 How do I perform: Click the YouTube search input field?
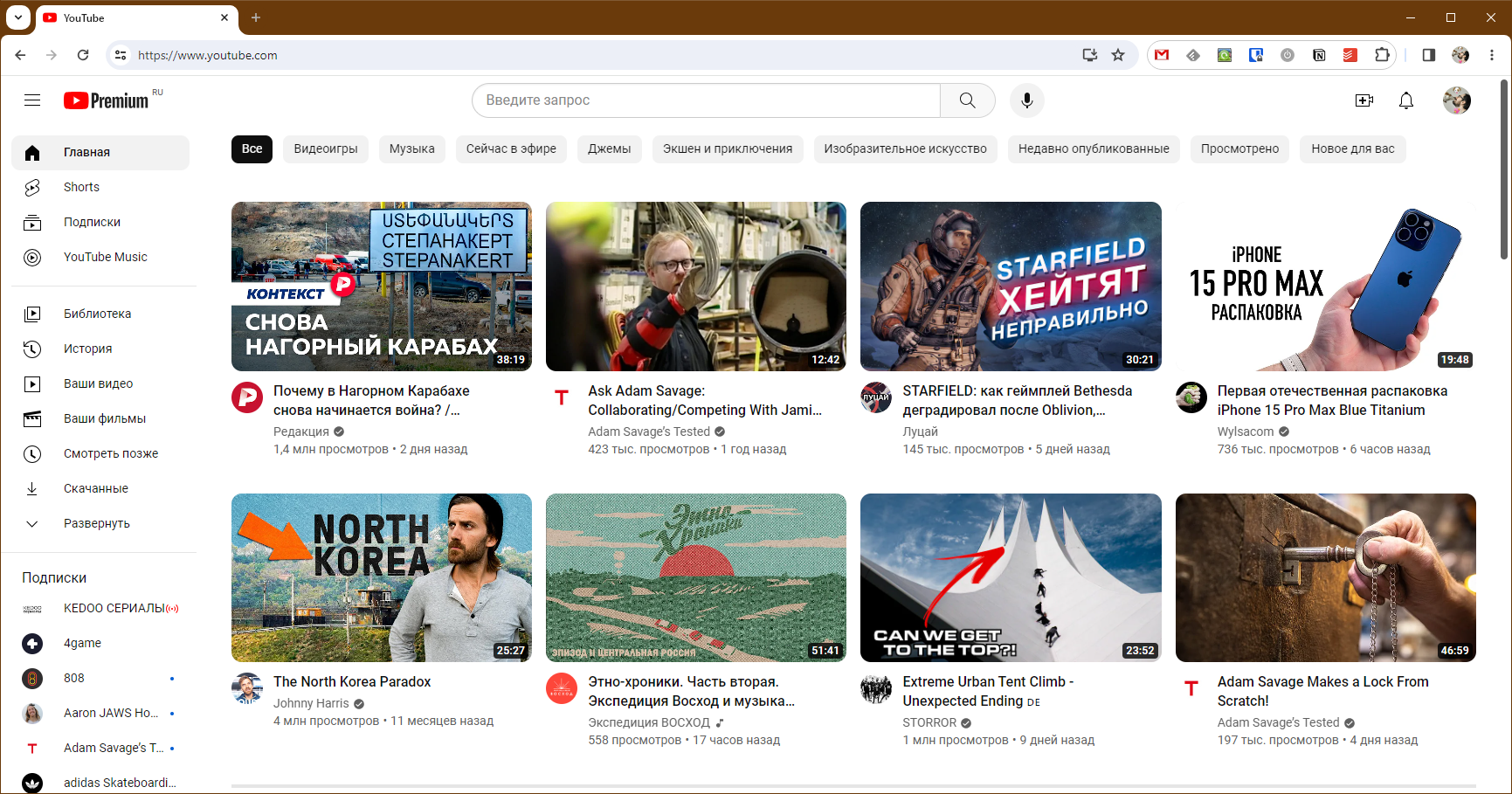(706, 100)
